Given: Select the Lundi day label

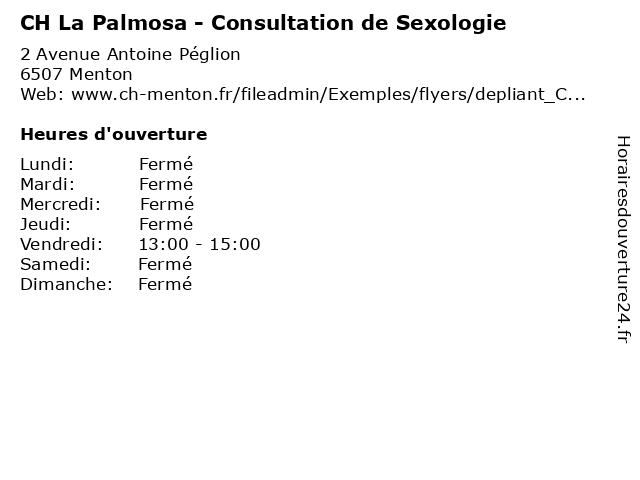Looking at the screenshot, I should coord(47,164).
